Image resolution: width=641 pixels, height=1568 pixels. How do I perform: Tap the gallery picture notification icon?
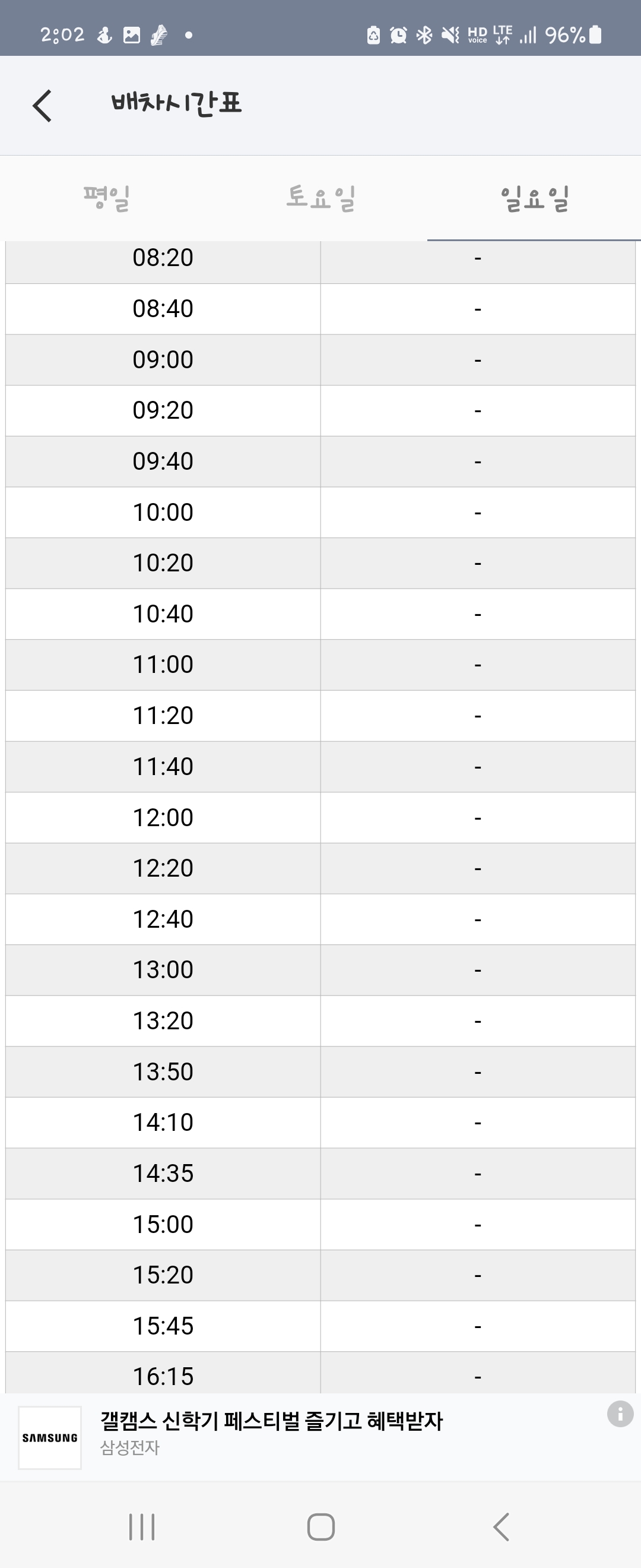click(x=131, y=35)
